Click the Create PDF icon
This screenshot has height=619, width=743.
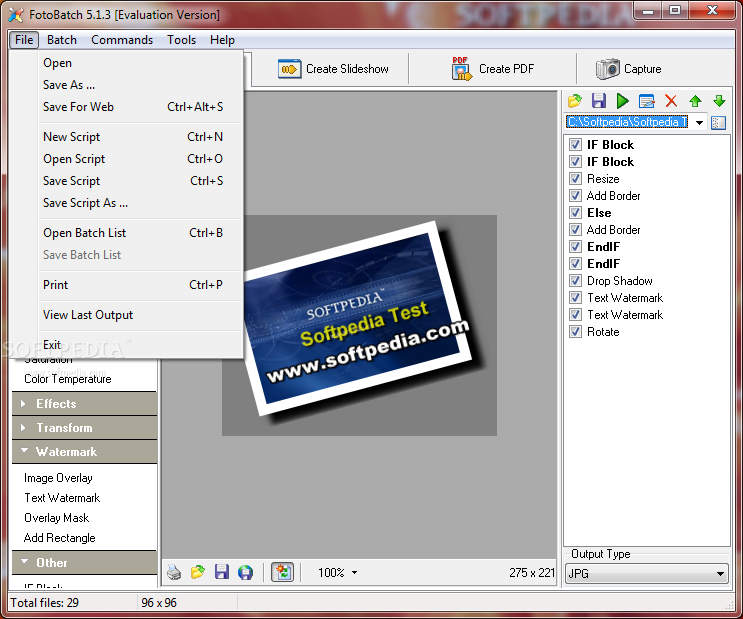pyautogui.click(x=462, y=69)
